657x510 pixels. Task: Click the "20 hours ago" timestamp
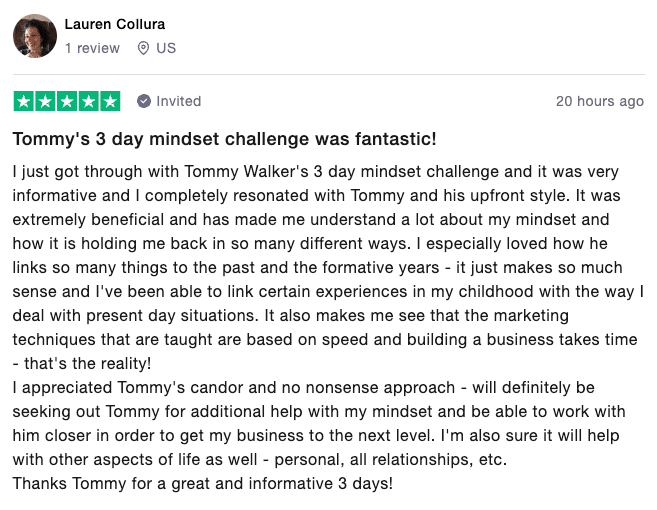(x=600, y=101)
